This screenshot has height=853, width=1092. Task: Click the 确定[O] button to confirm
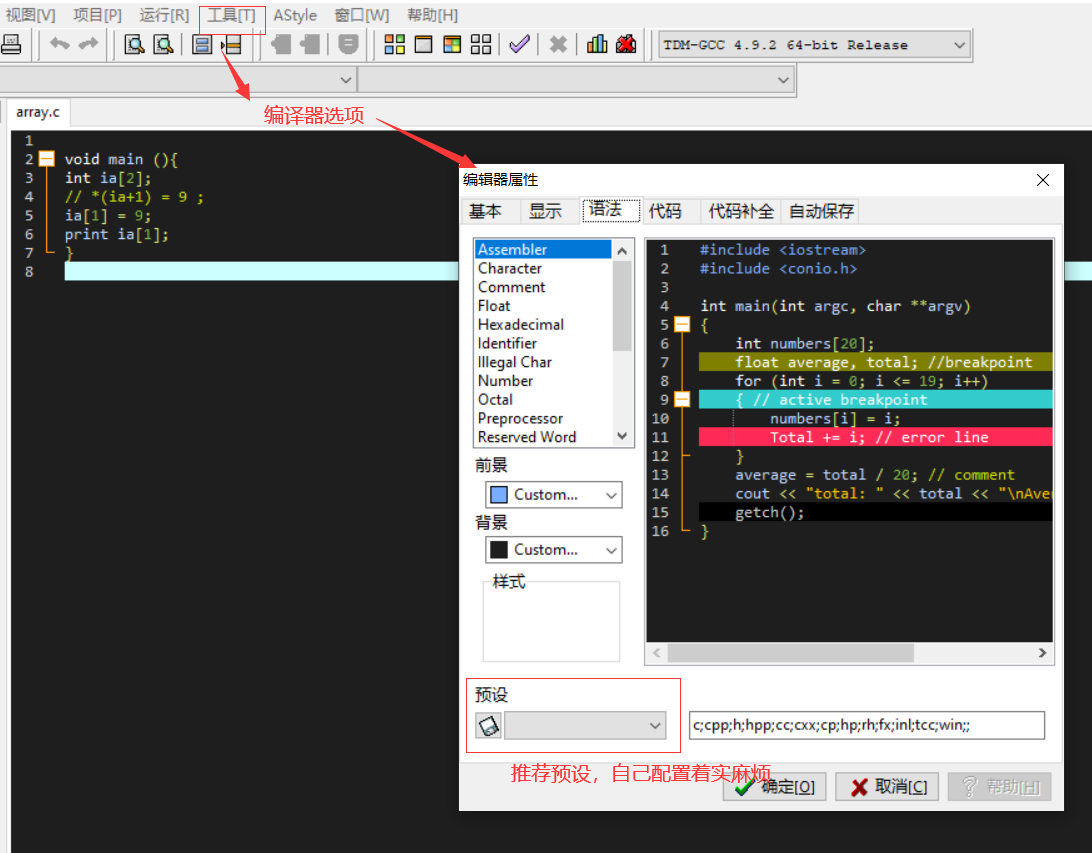click(774, 786)
